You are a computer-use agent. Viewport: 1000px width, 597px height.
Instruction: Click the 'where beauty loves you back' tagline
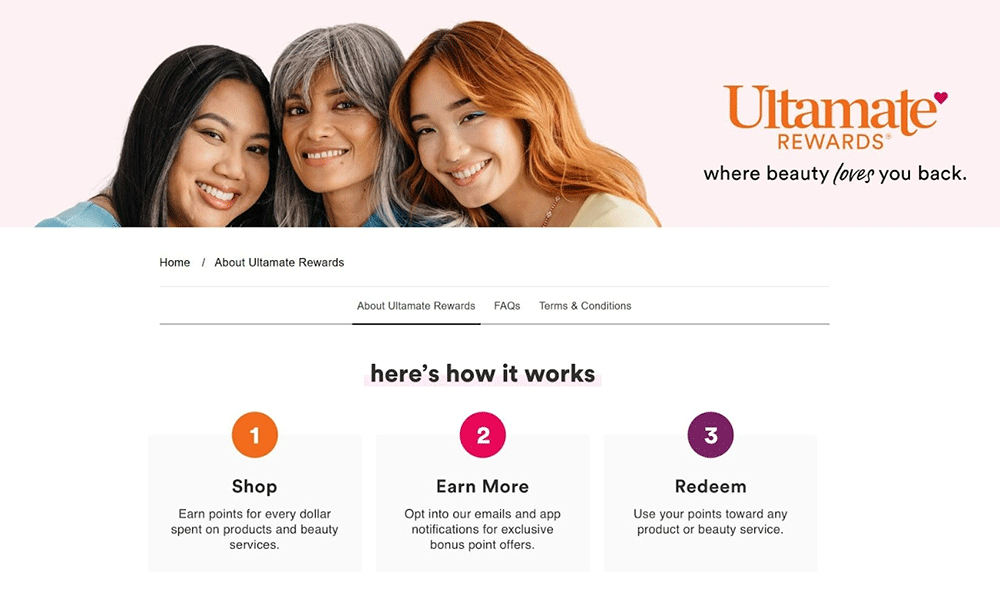click(835, 174)
